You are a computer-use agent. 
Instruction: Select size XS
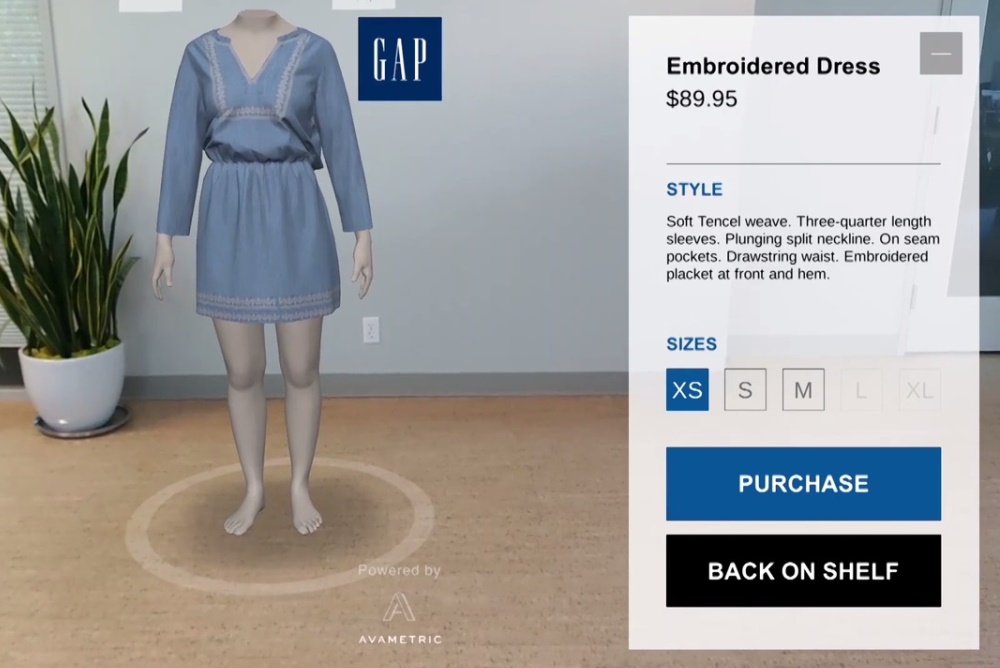point(687,389)
